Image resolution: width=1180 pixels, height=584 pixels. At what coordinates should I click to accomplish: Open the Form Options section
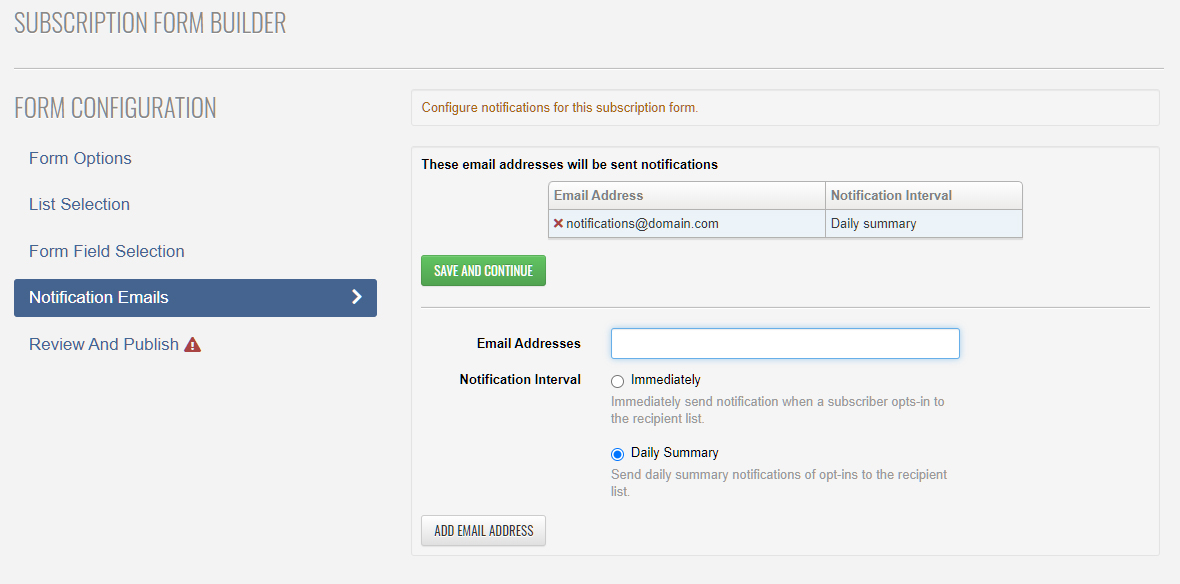pyautogui.click(x=80, y=158)
